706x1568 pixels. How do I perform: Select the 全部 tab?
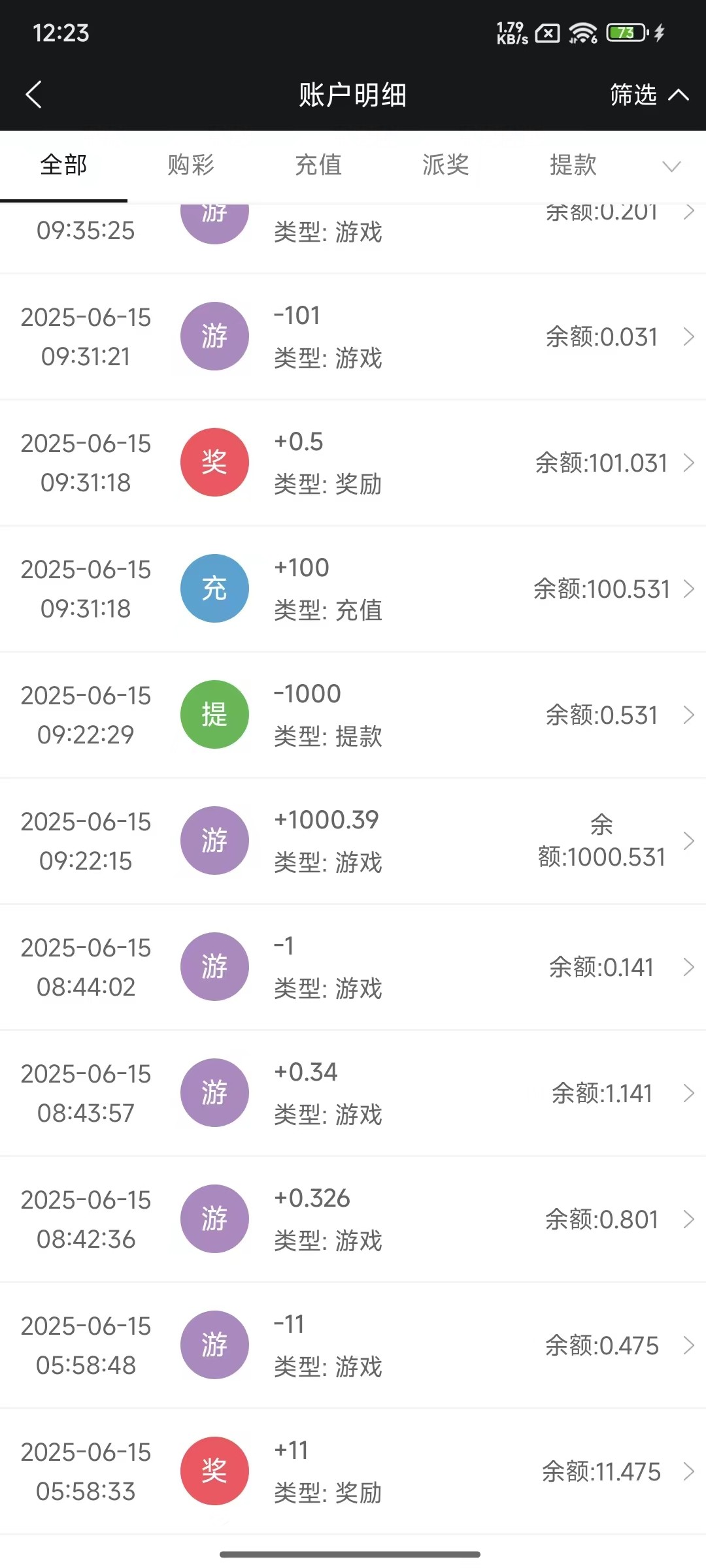[63, 165]
